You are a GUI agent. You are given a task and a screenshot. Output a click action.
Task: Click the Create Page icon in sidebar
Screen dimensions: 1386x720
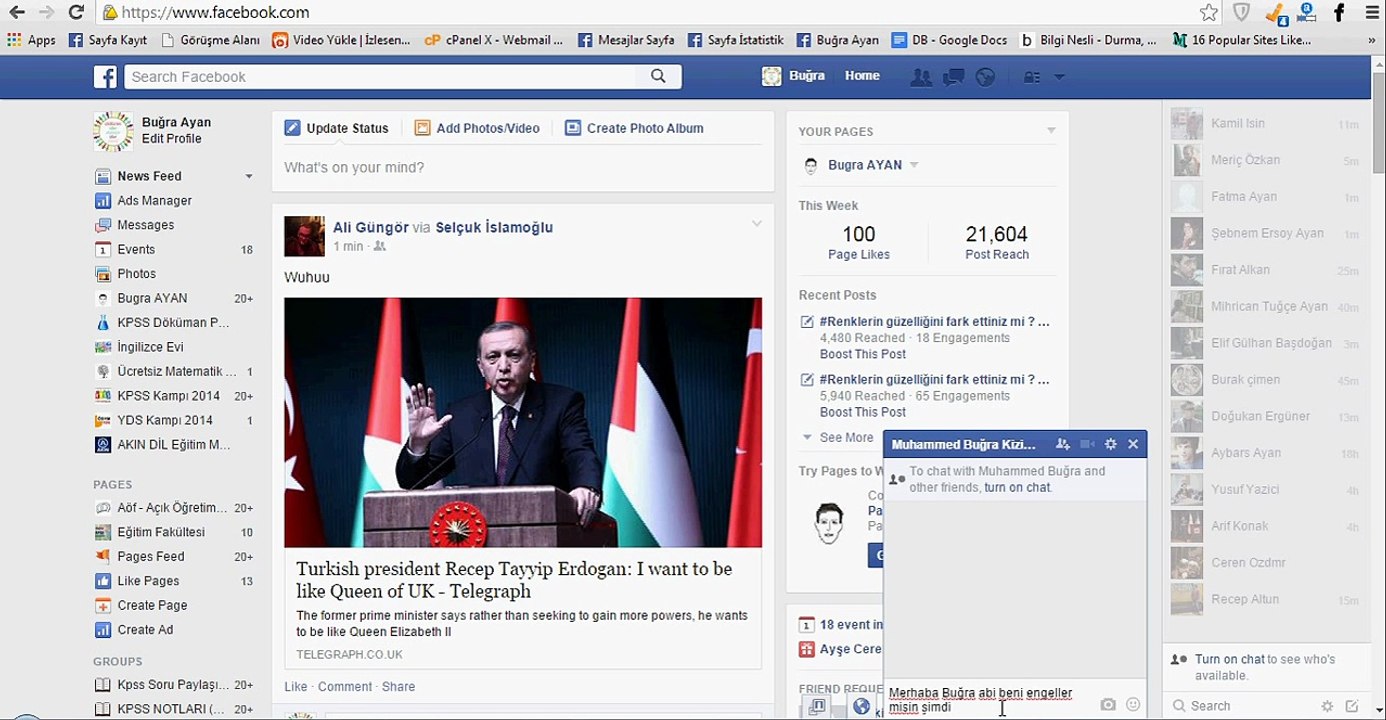tap(102, 605)
